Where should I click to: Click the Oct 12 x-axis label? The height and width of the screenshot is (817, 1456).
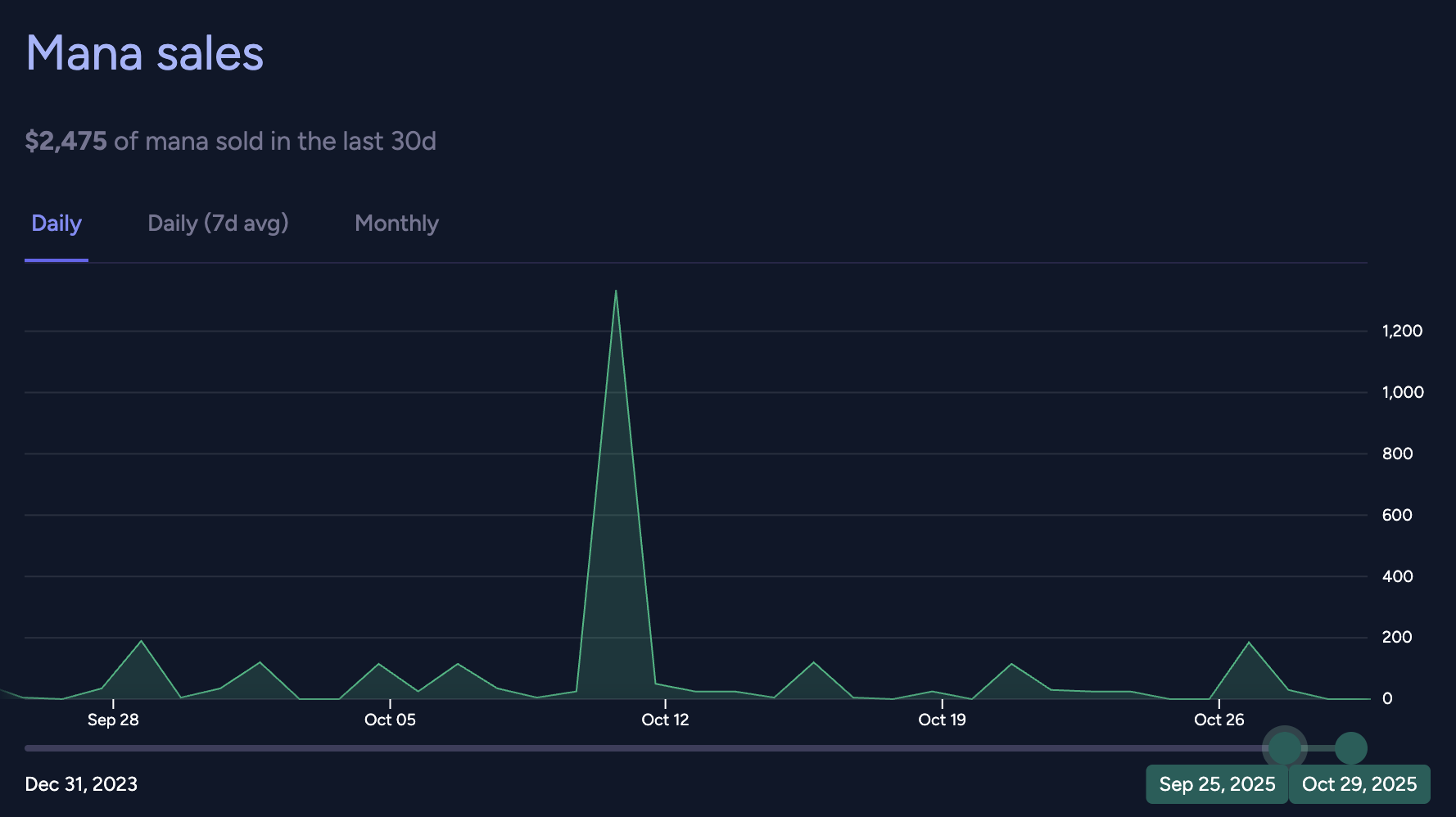click(665, 720)
